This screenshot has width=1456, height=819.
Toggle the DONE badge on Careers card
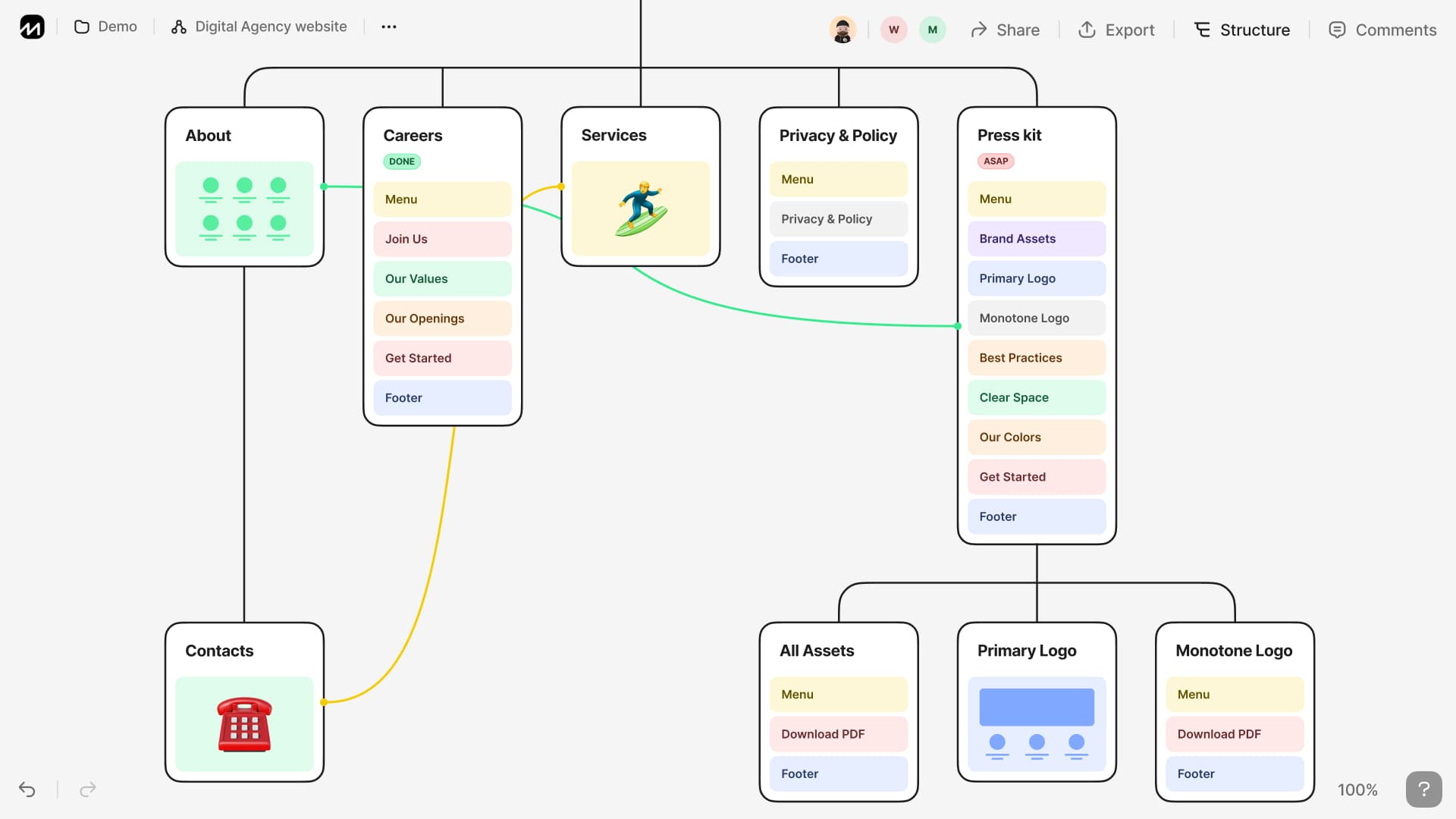point(401,162)
